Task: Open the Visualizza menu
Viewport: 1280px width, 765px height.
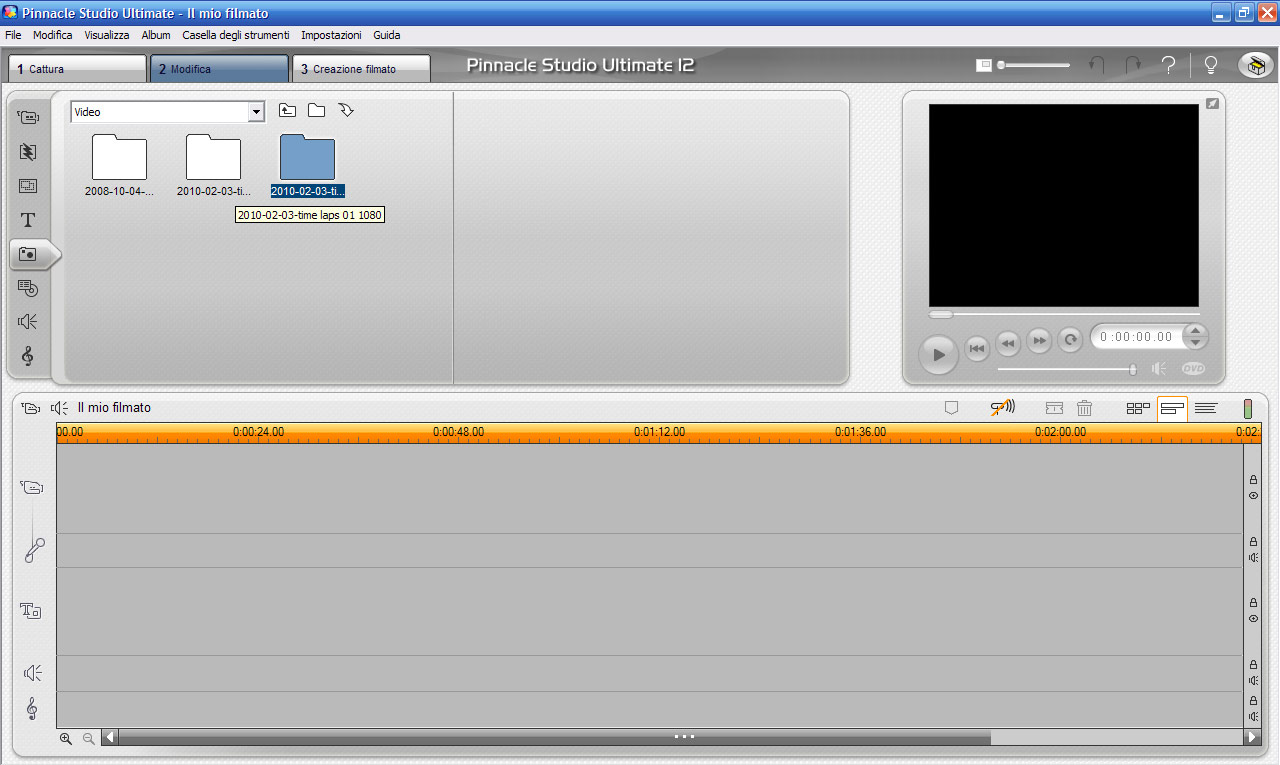Action: point(107,35)
